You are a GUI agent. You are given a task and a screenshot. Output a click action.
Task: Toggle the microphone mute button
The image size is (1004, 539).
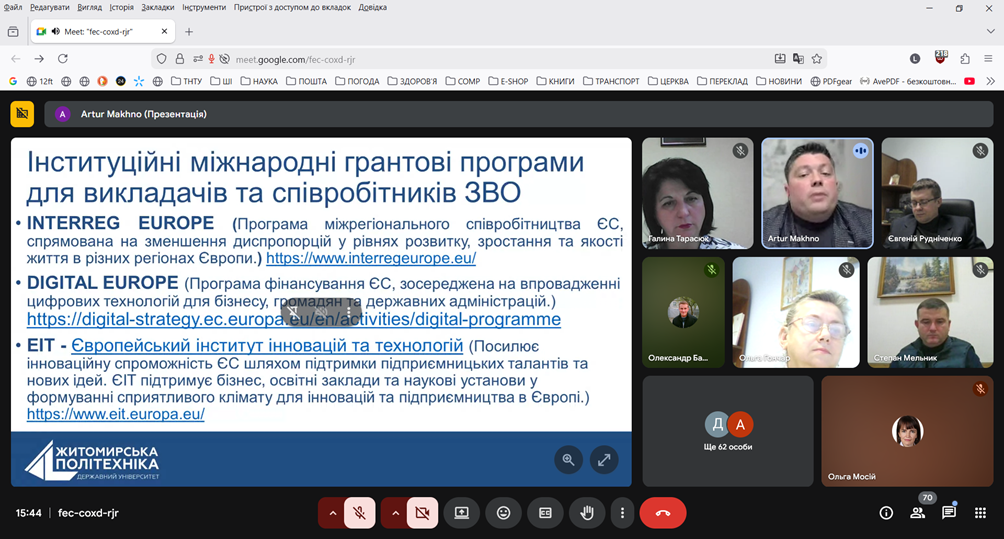click(359, 513)
